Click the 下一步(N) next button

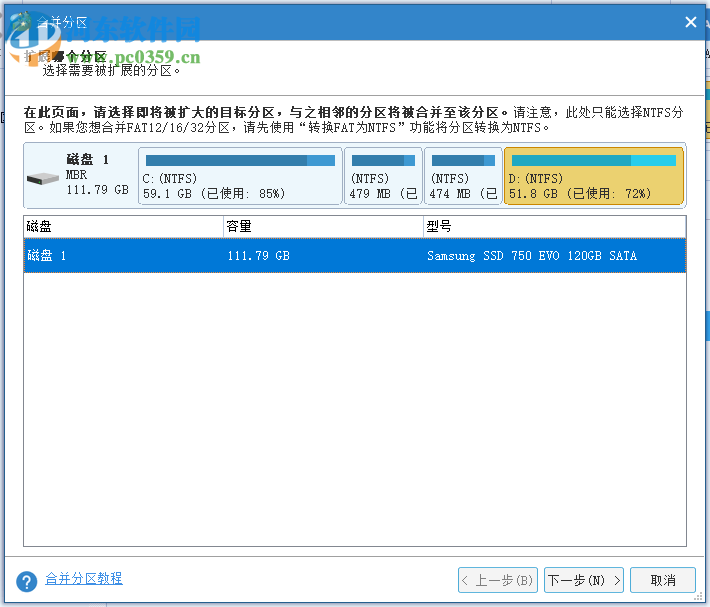[584, 580]
